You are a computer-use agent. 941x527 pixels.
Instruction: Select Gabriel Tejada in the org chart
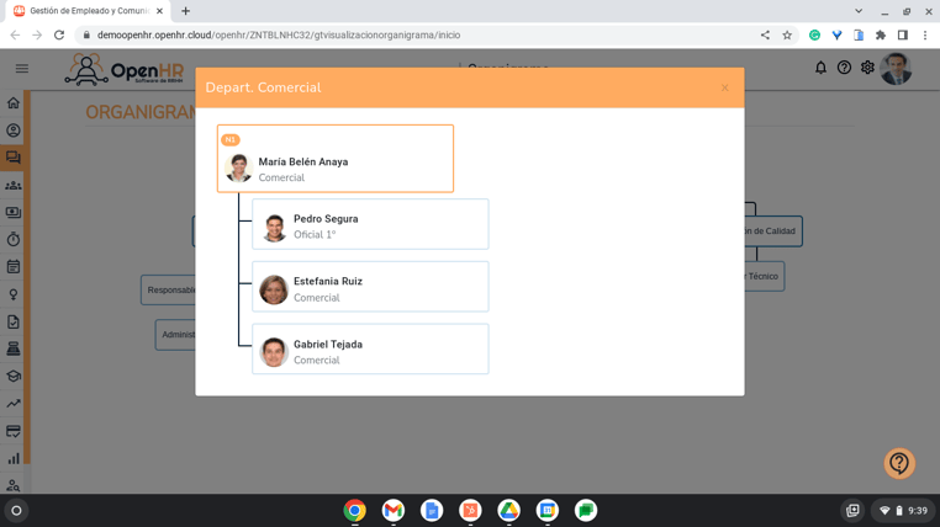click(370, 350)
